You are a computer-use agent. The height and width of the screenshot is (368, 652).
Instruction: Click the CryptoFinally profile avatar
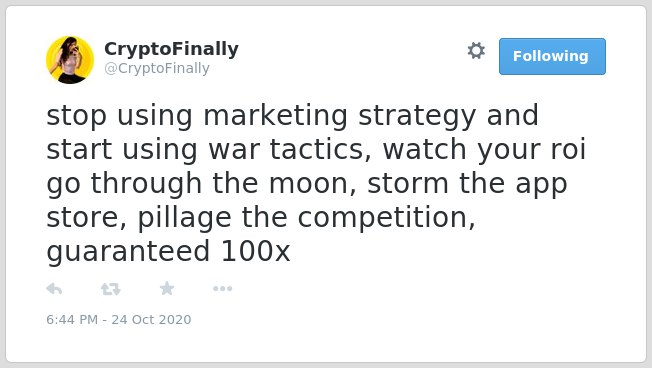click(70, 60)
